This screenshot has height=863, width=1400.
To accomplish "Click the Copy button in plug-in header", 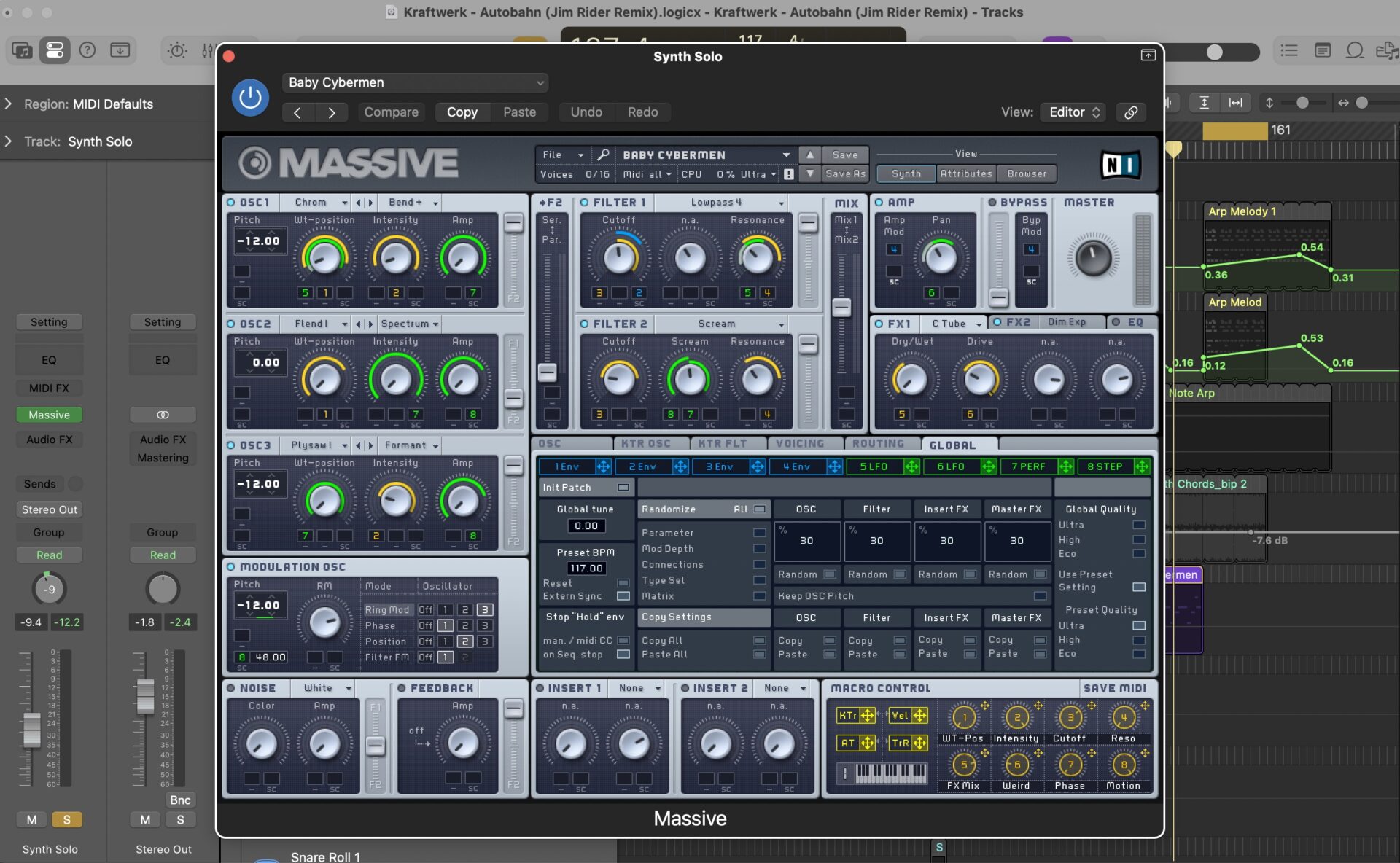I will [x=462, y=112].
